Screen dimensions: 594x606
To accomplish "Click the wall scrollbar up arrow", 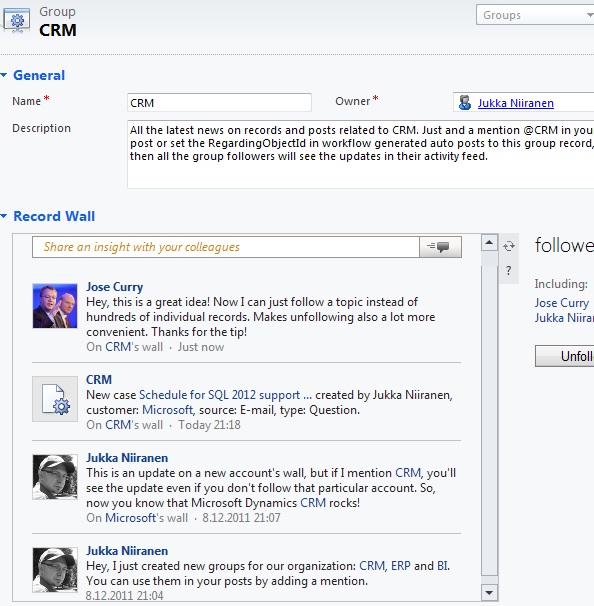I will (489, 243).
